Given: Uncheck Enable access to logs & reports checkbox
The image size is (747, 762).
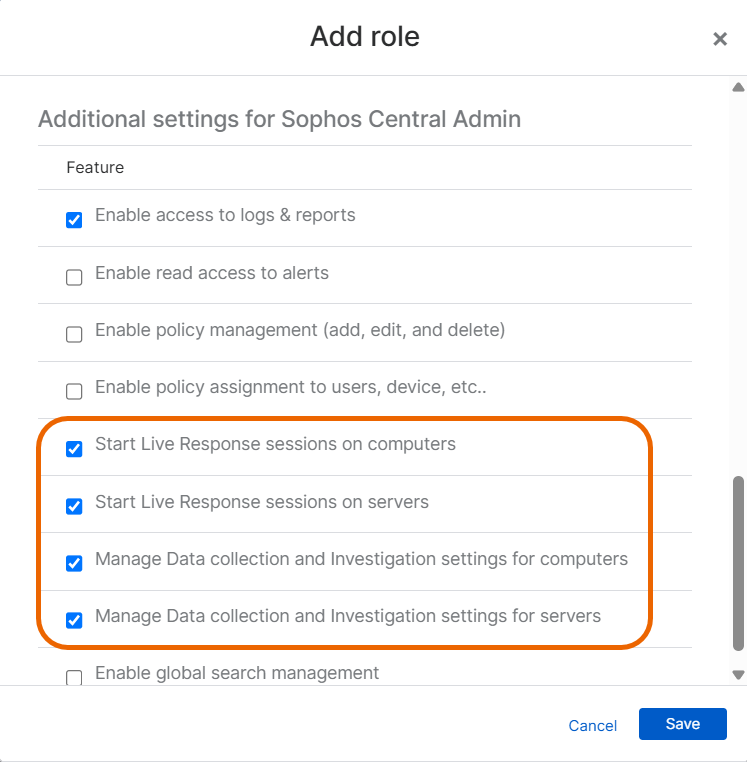Looking at the screenshot, I should [x=74, y=220].
